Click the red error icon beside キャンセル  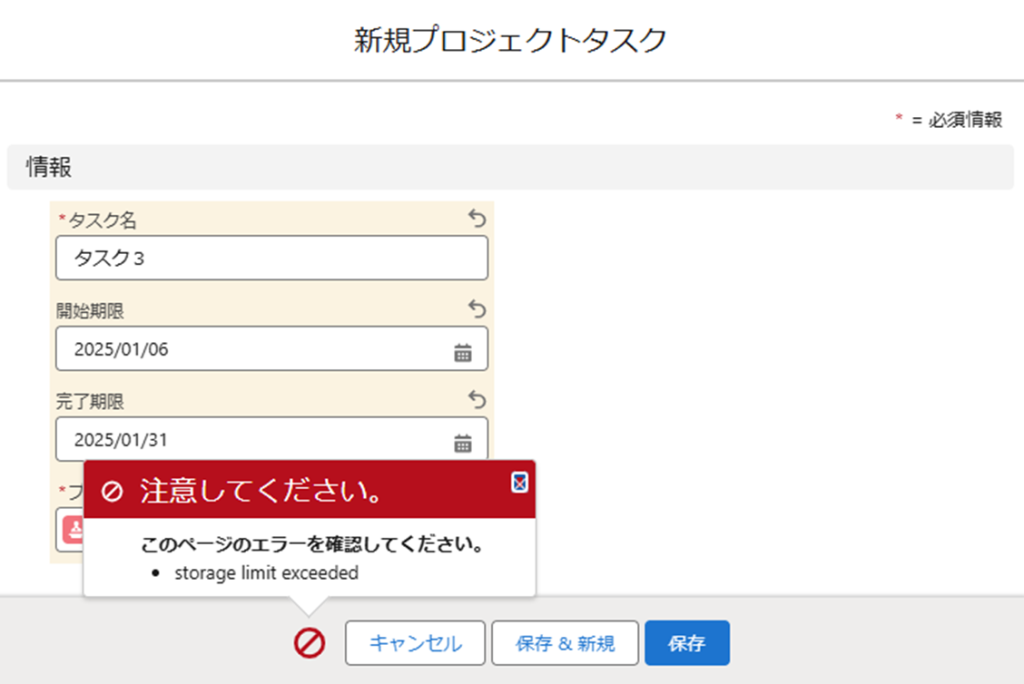click(x=309, y=643)
